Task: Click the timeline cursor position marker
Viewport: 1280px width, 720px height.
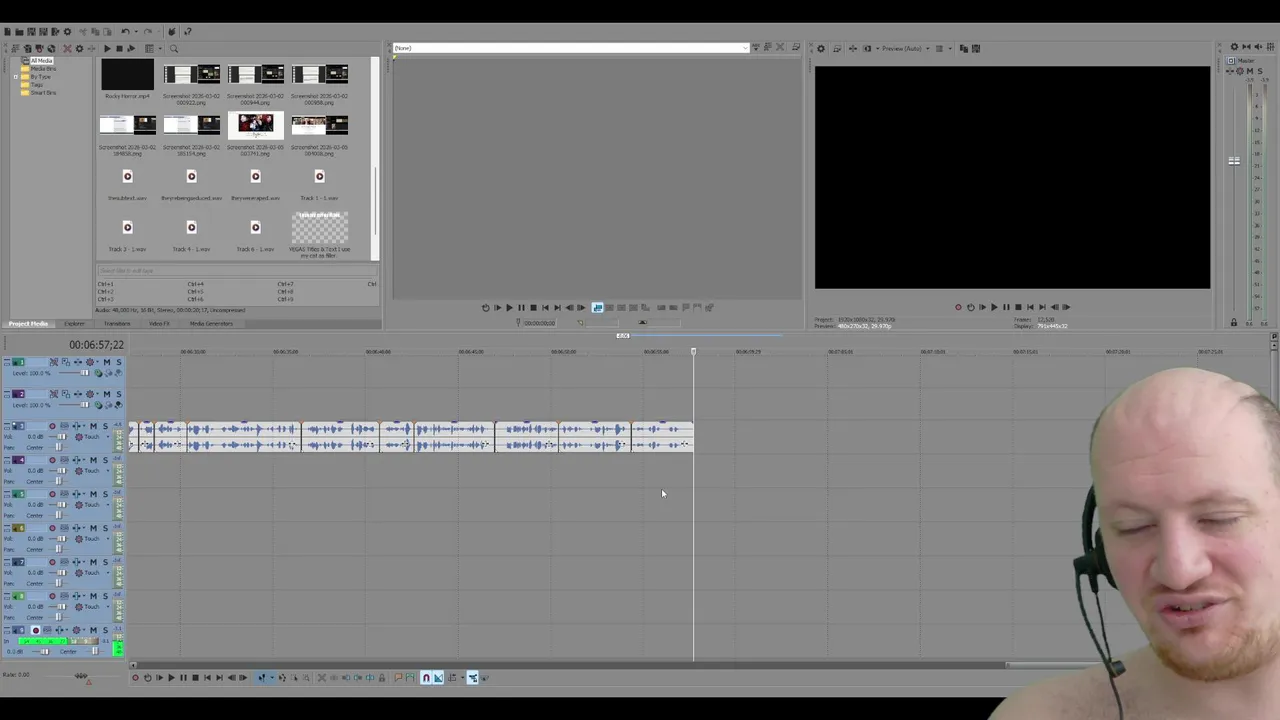Action: 693,351
